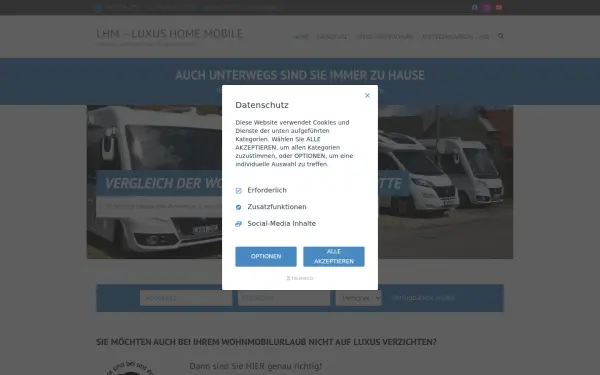Image resolution: width=600 pixels, height=375 pixels.
Task: Accept all cookies with ALLE AKZEPTIEREN
Action: [x=334, y=256]
